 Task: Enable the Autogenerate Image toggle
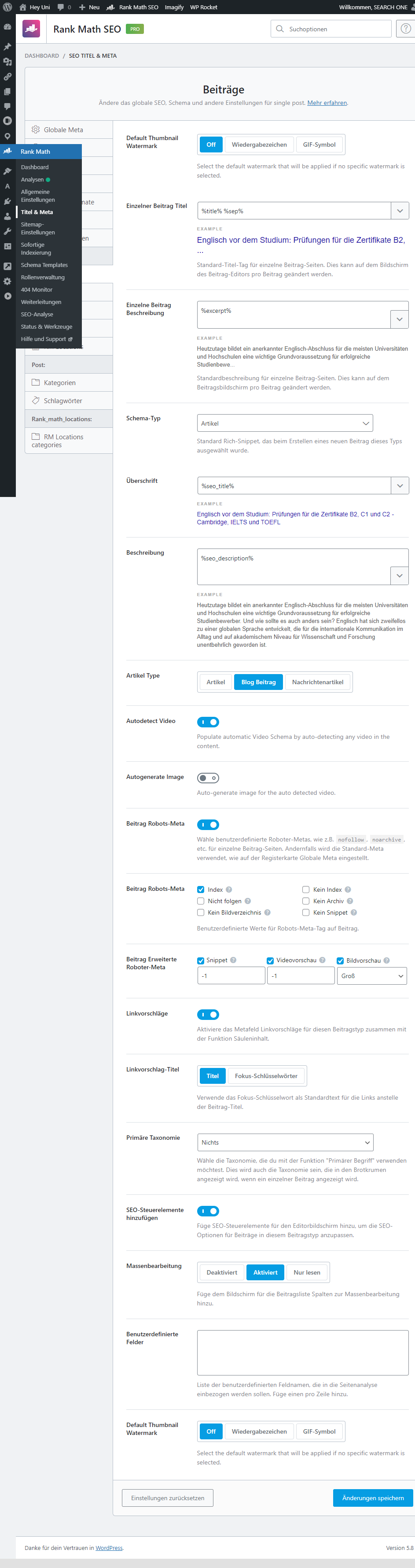tap(208, 778)
